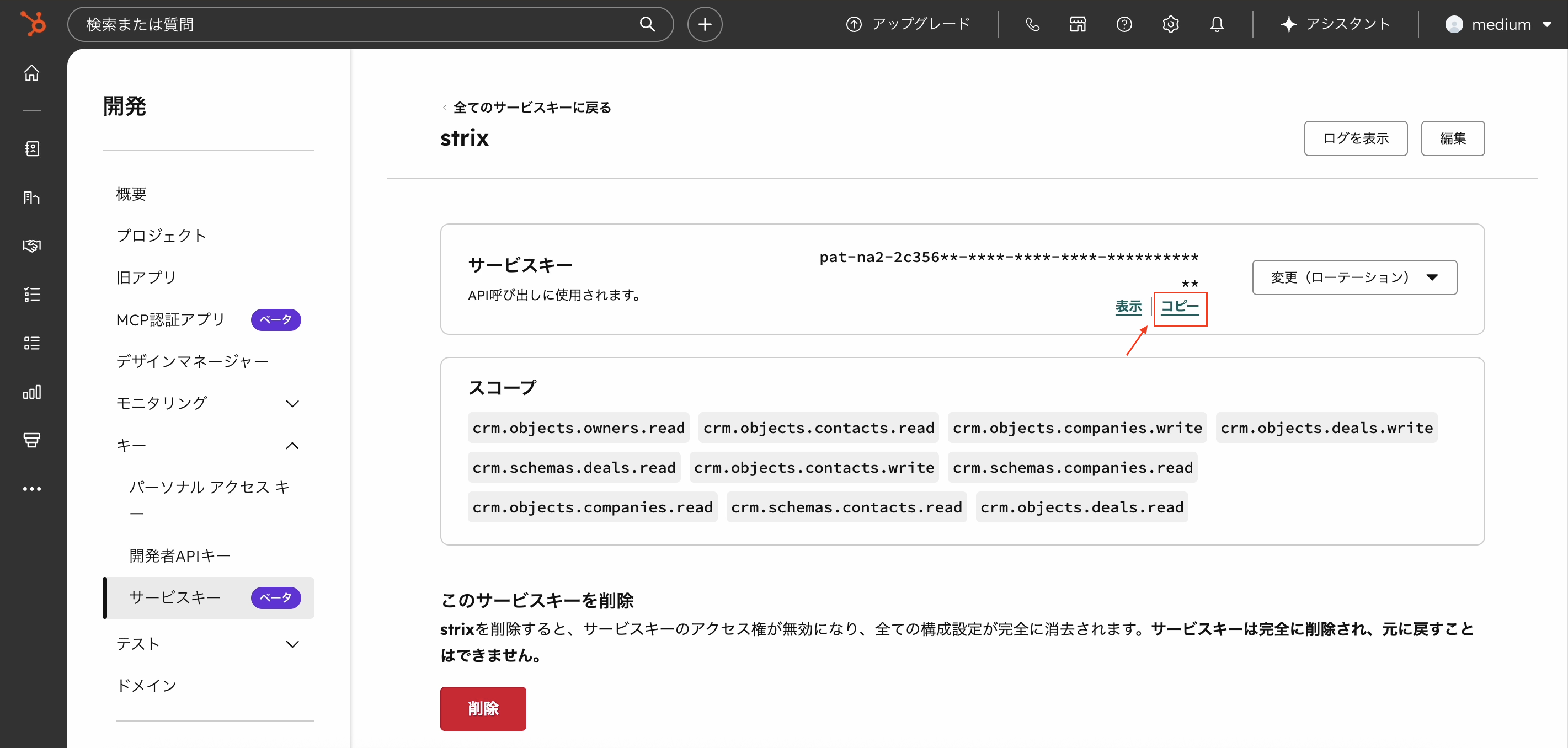Select 概要 in the development menu

click(131, 194)
